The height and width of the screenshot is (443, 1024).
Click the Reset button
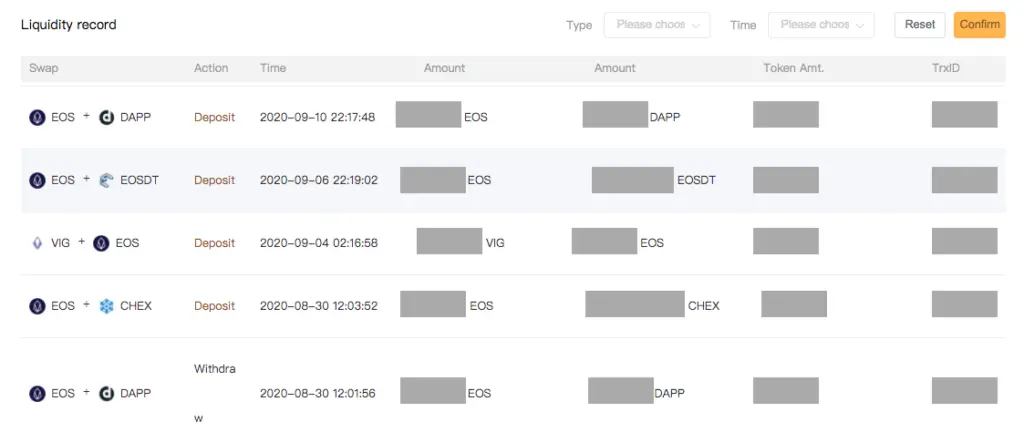coord(920,25)
